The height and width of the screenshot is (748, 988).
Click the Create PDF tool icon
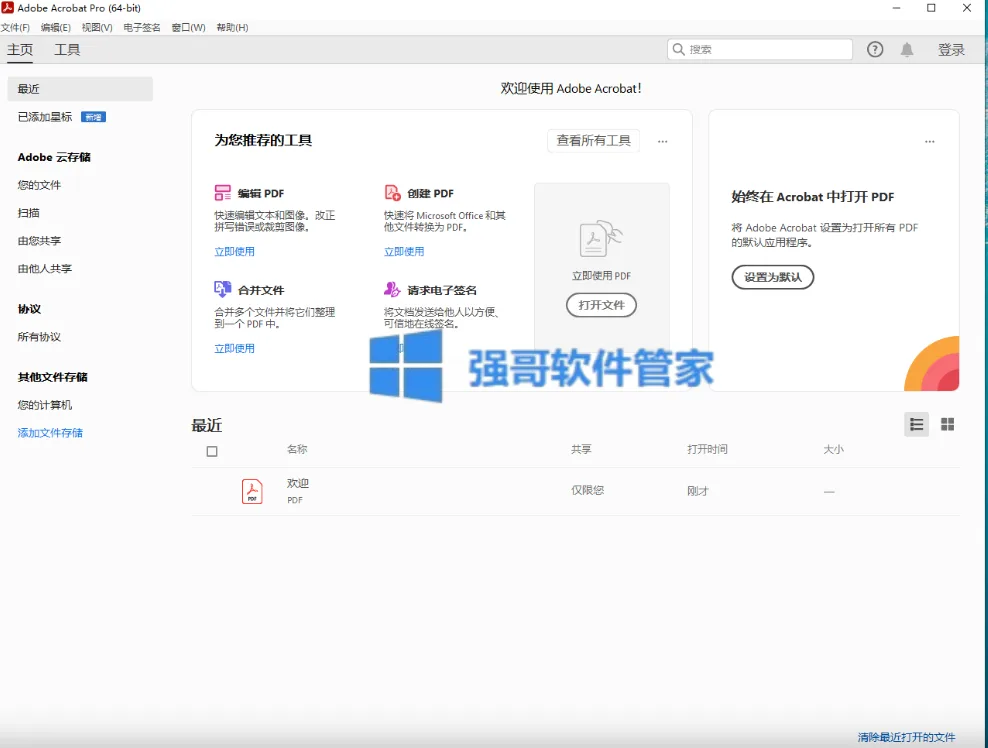(x=393, y=192)
